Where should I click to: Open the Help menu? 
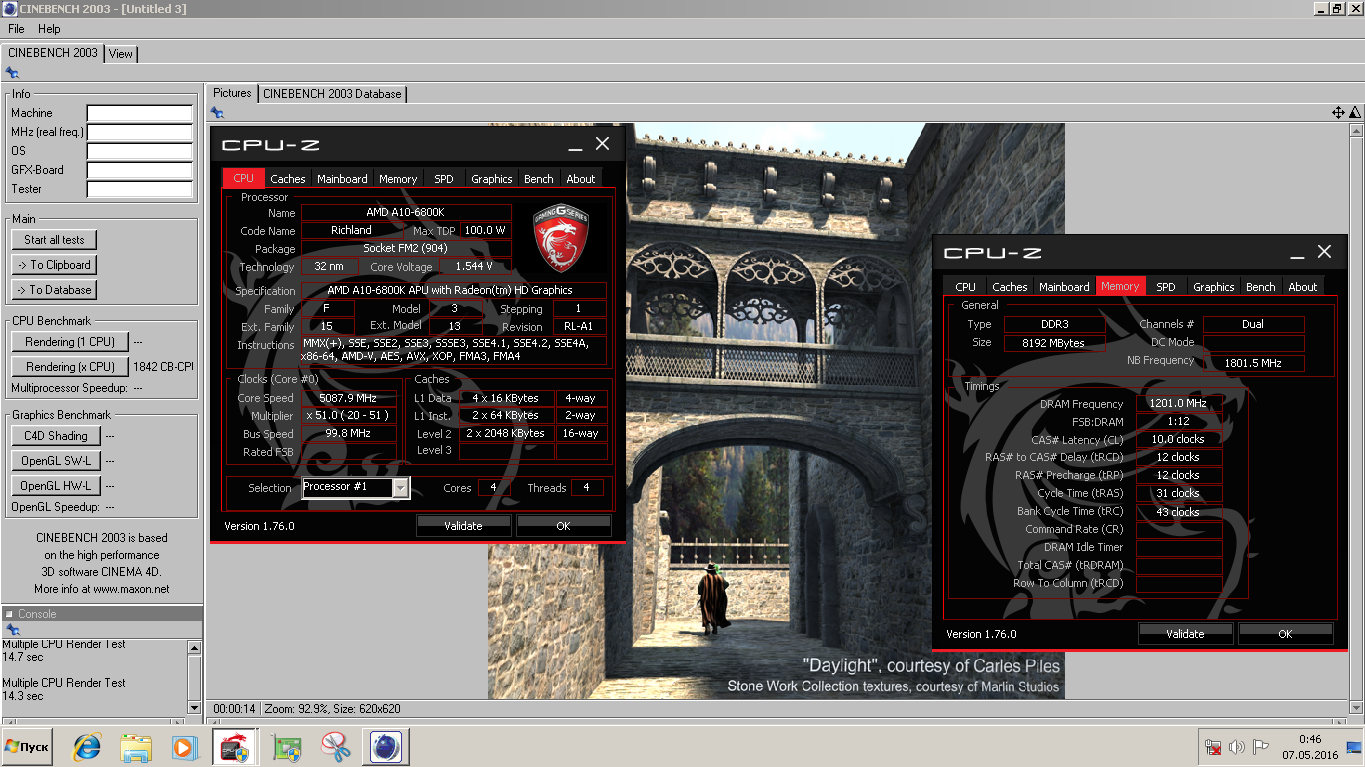pos(49,29)
